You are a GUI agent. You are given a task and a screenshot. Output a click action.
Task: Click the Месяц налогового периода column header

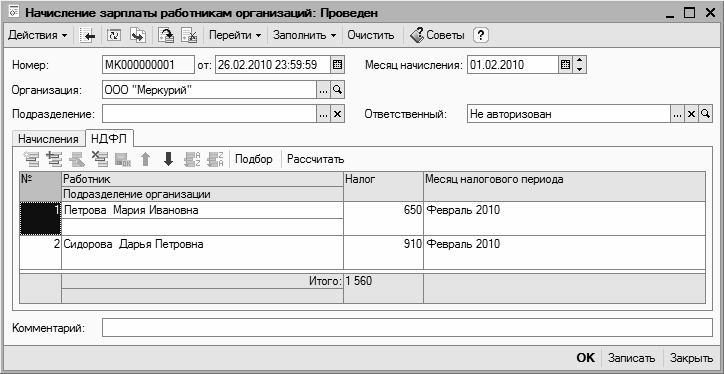(x=564, y=187)
